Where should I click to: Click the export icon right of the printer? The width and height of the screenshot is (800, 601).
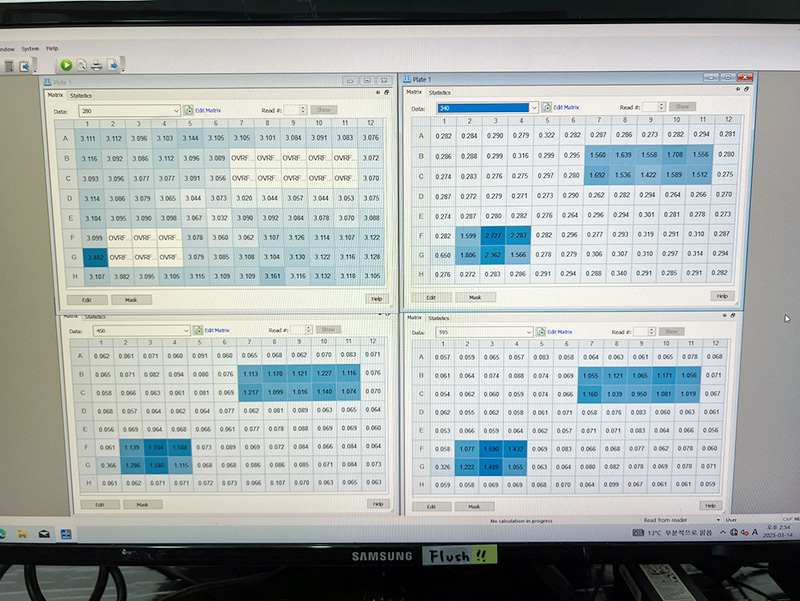pyautogui.click(x=114, y=66)
